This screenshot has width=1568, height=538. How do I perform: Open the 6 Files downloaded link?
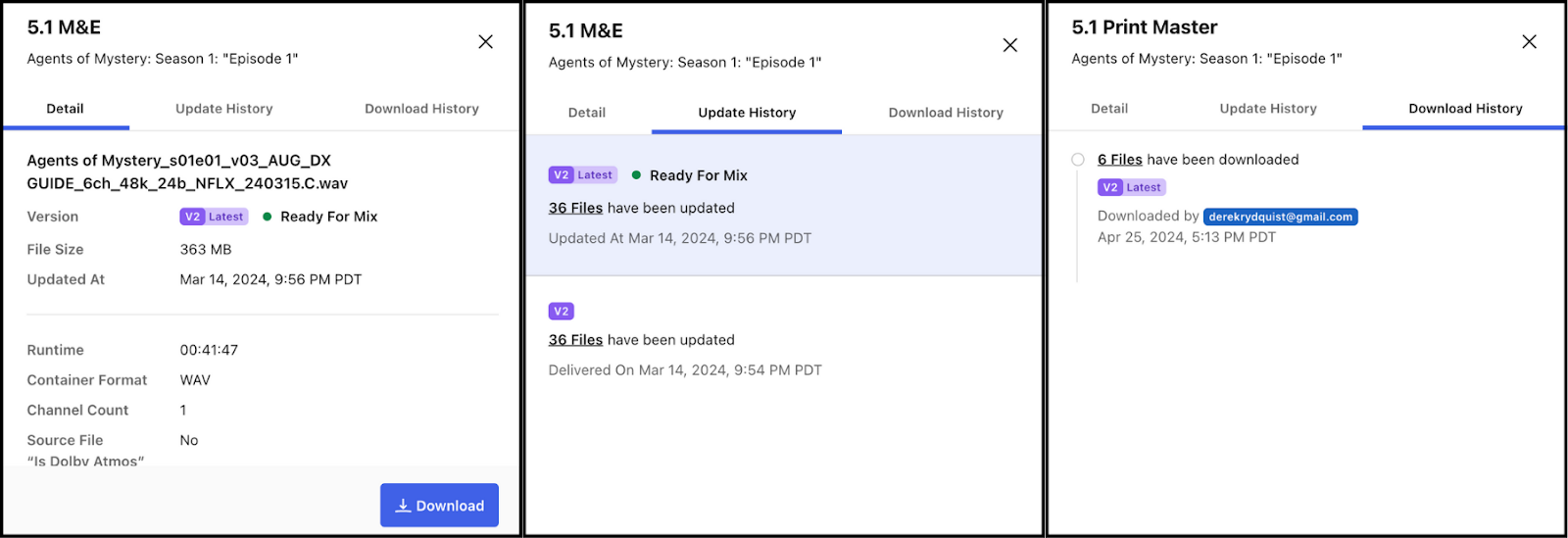(x=1120, y=160)
